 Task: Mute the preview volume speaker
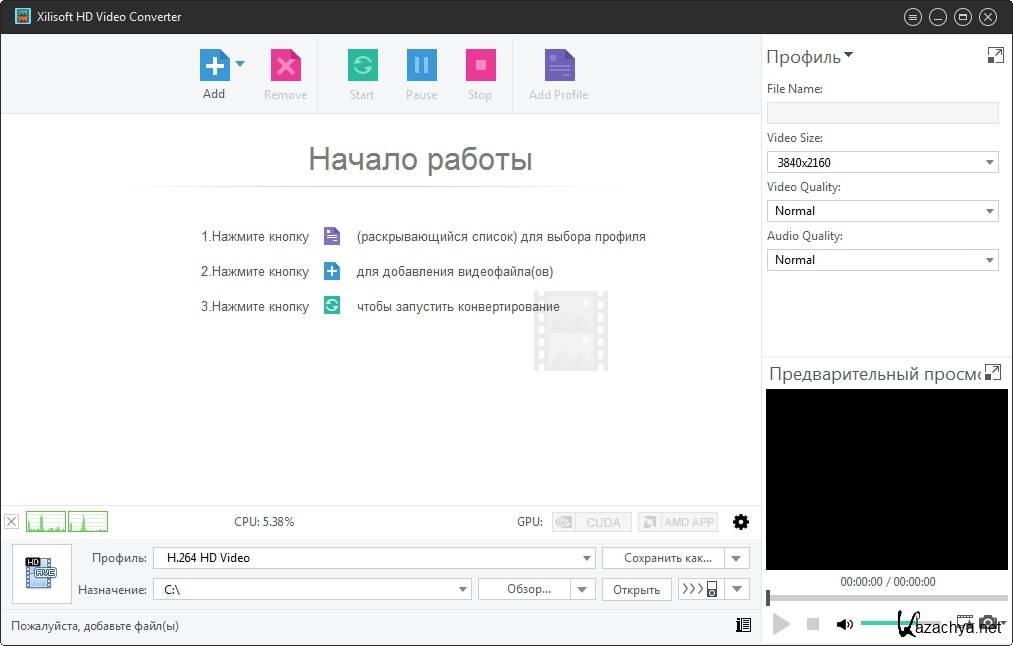pos(845,624)
